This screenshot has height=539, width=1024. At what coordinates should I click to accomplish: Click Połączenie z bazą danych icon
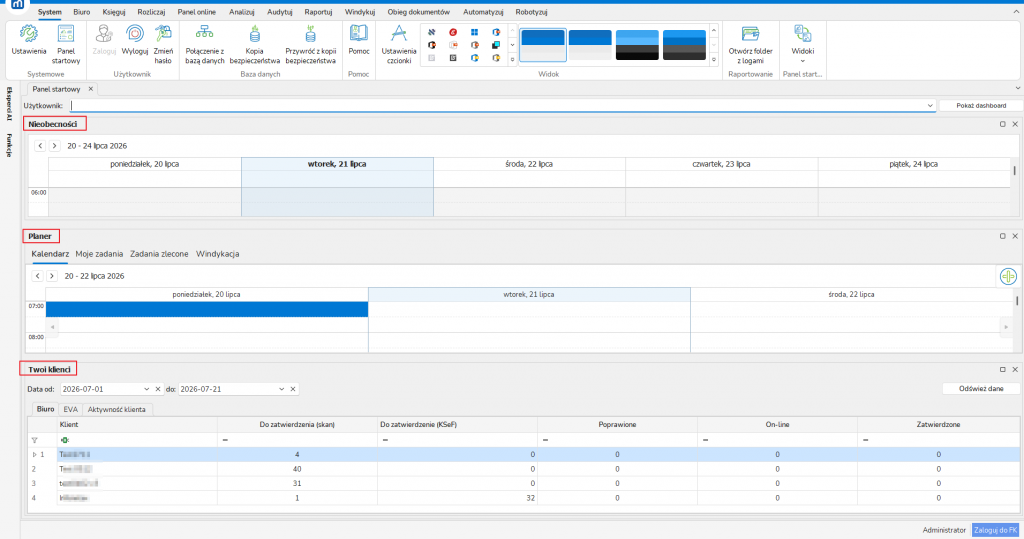[204, 44]
